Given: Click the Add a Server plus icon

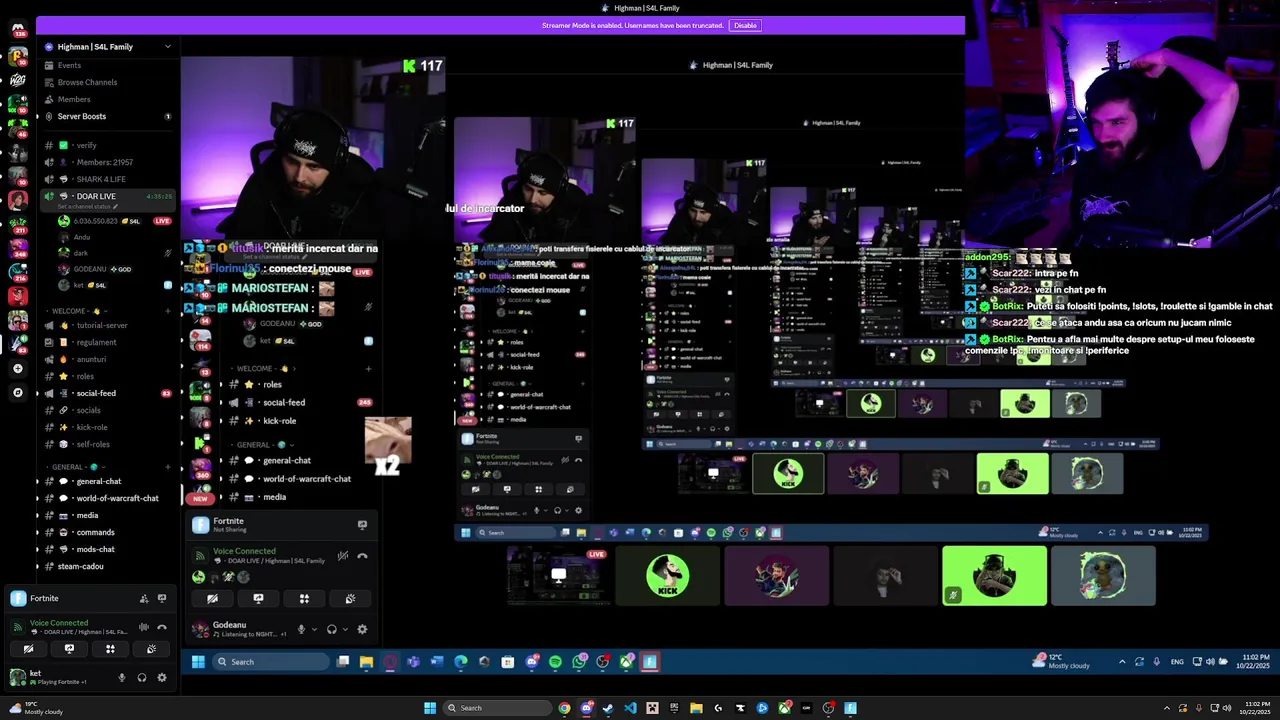Looking at the screenshot, I should coord(17,369).
